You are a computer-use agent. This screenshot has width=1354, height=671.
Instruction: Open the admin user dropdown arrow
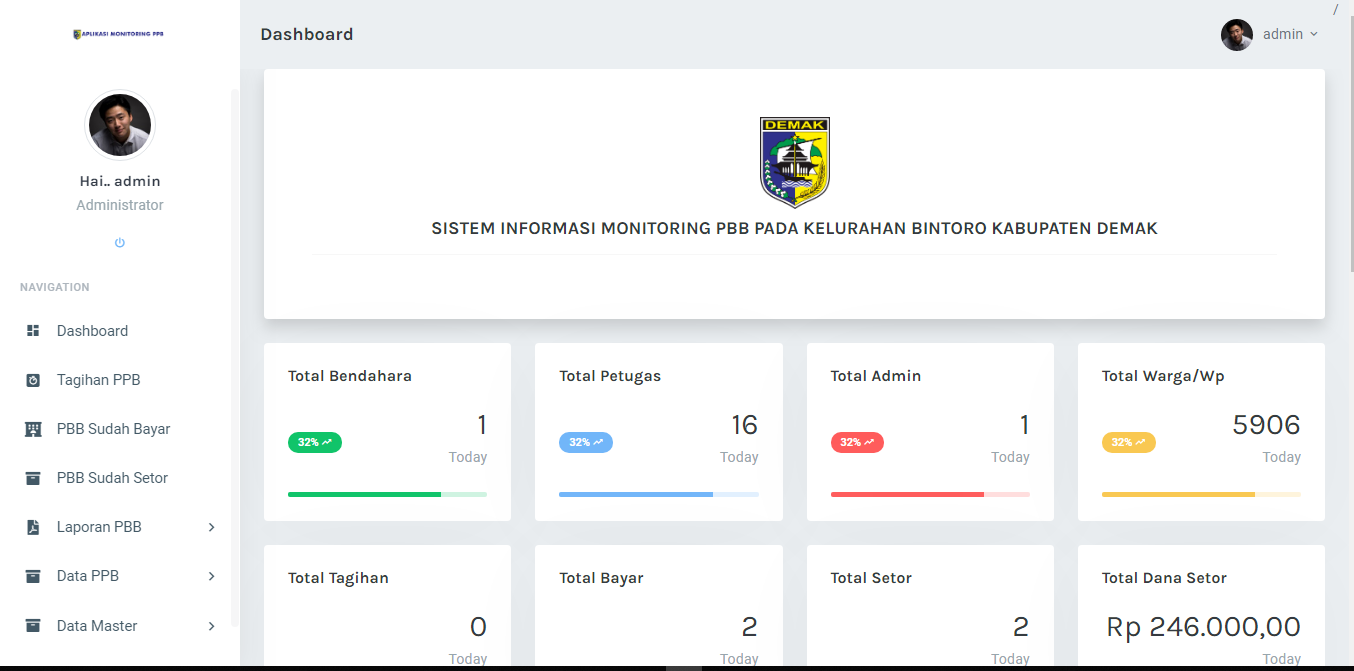point(1314,34)
